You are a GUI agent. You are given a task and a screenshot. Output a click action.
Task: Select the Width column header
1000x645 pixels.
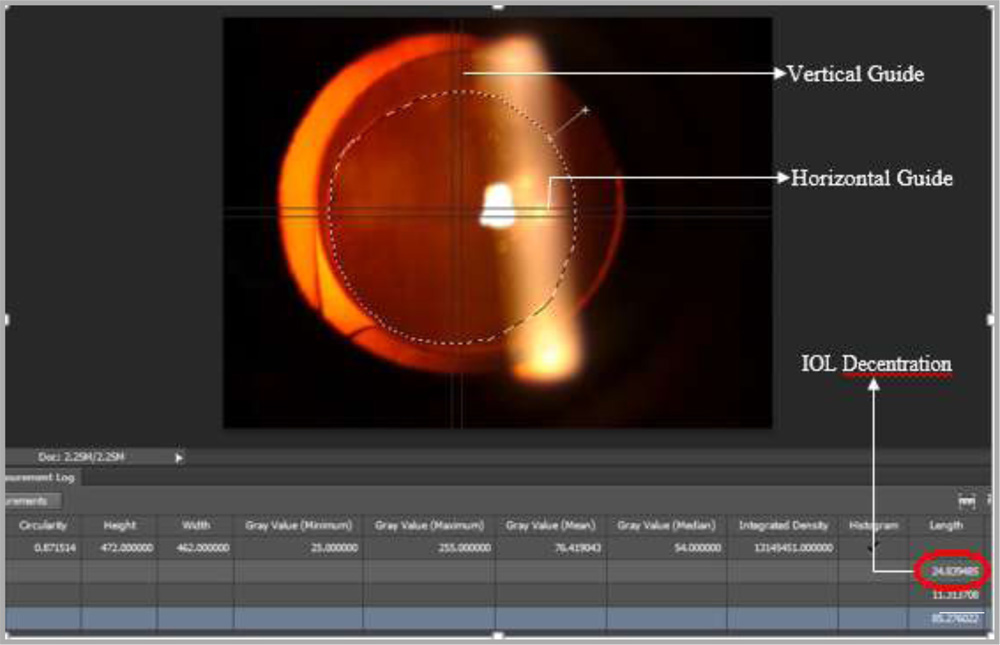click(195, 525)
